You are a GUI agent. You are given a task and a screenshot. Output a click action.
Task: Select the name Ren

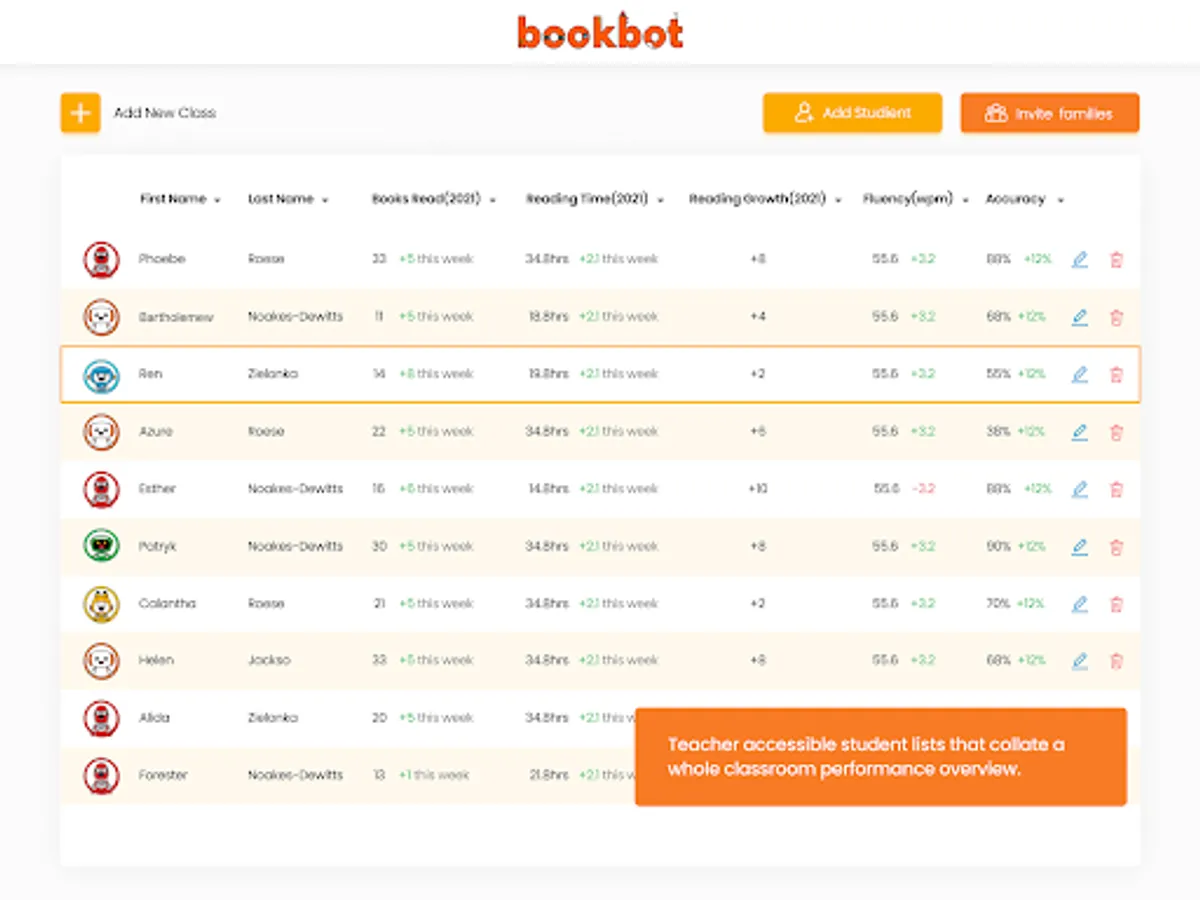150,374
